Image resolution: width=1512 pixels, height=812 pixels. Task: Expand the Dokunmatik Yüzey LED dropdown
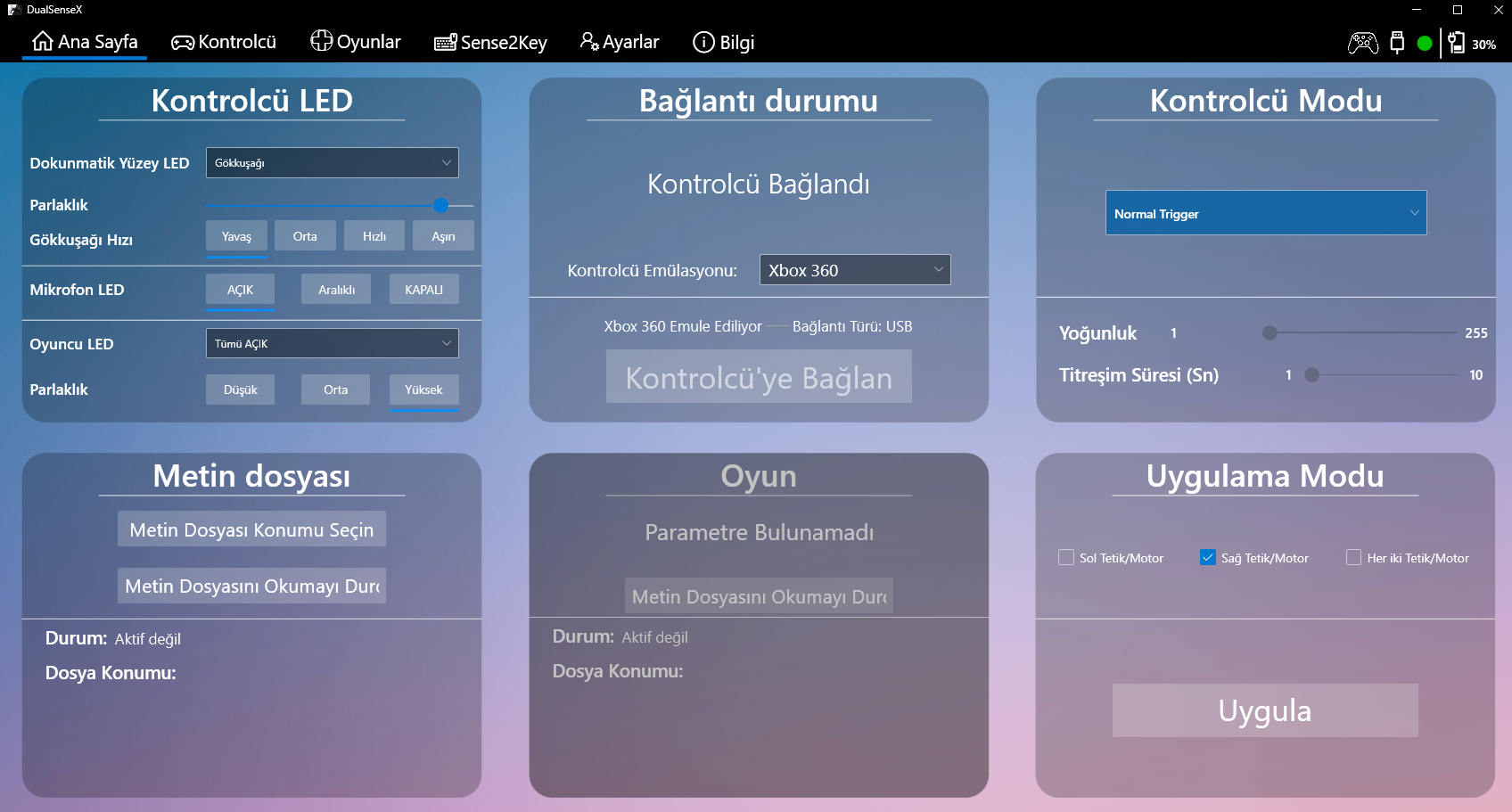pos(333,163)
